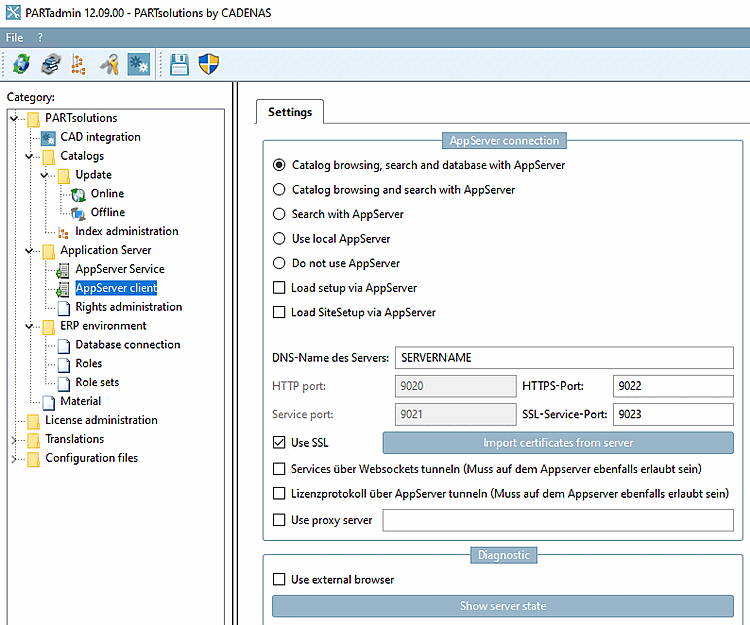Select Catalog browsing and search with AppServer
The image size is (750, 625).
[279, 189]
